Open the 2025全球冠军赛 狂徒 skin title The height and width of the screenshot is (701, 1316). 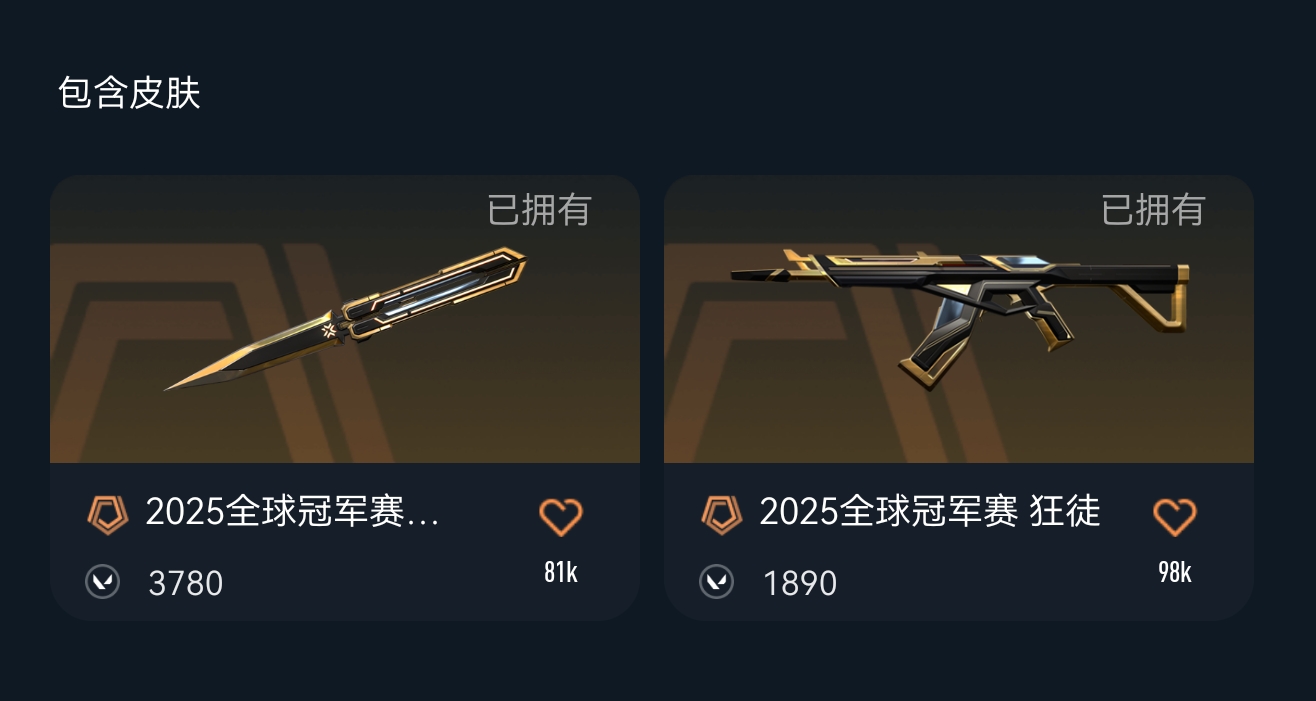click(930, 512)
